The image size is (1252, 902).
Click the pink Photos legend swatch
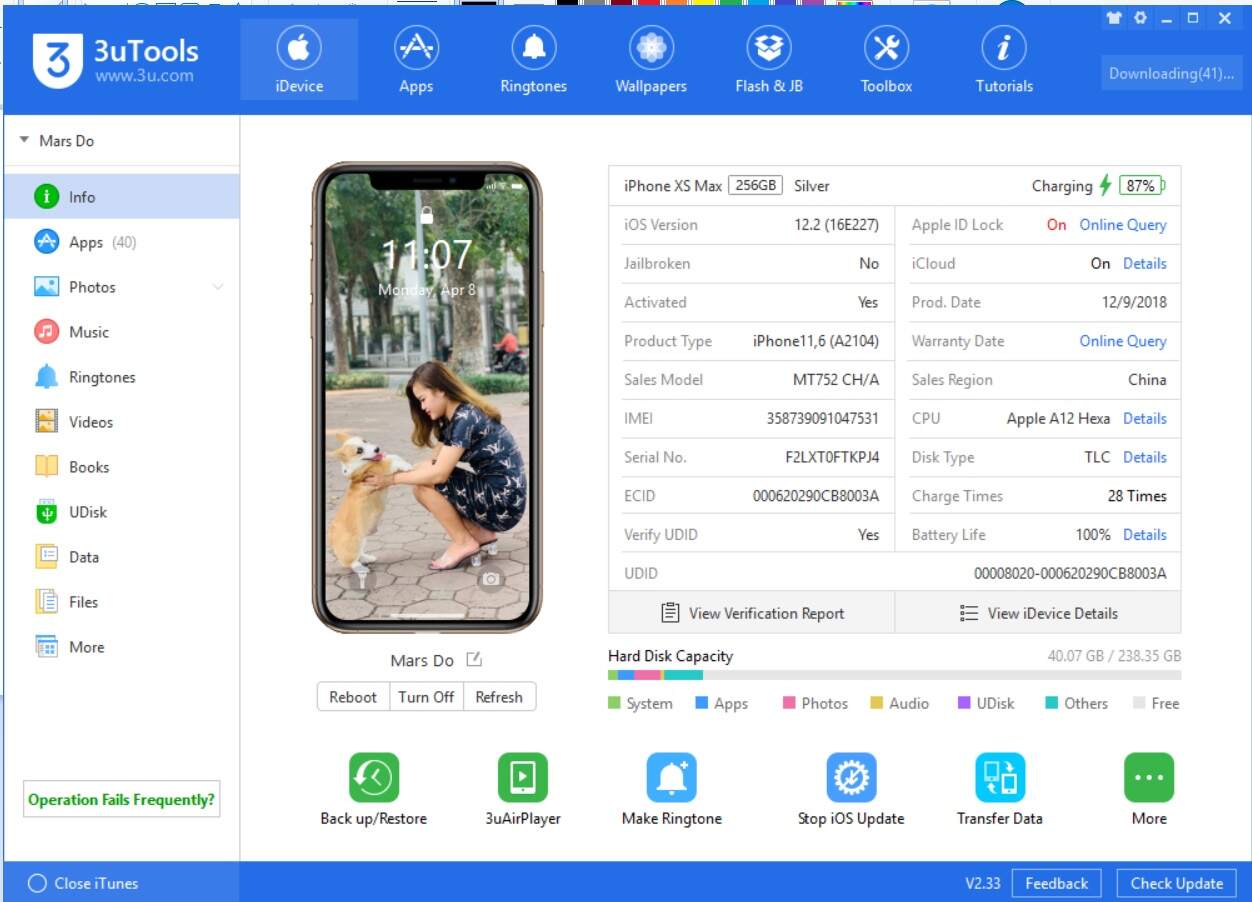789,703
